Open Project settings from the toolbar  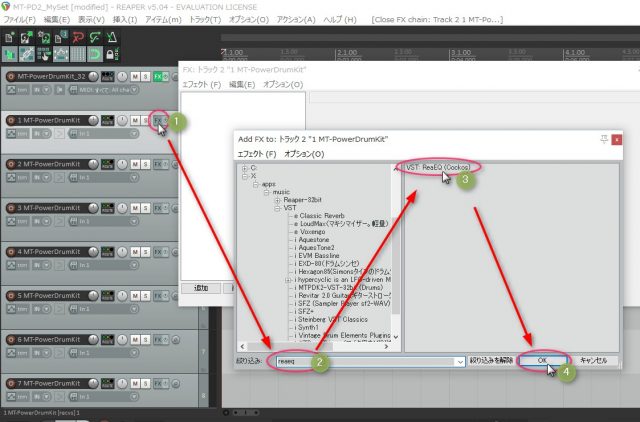coord(61,38)
